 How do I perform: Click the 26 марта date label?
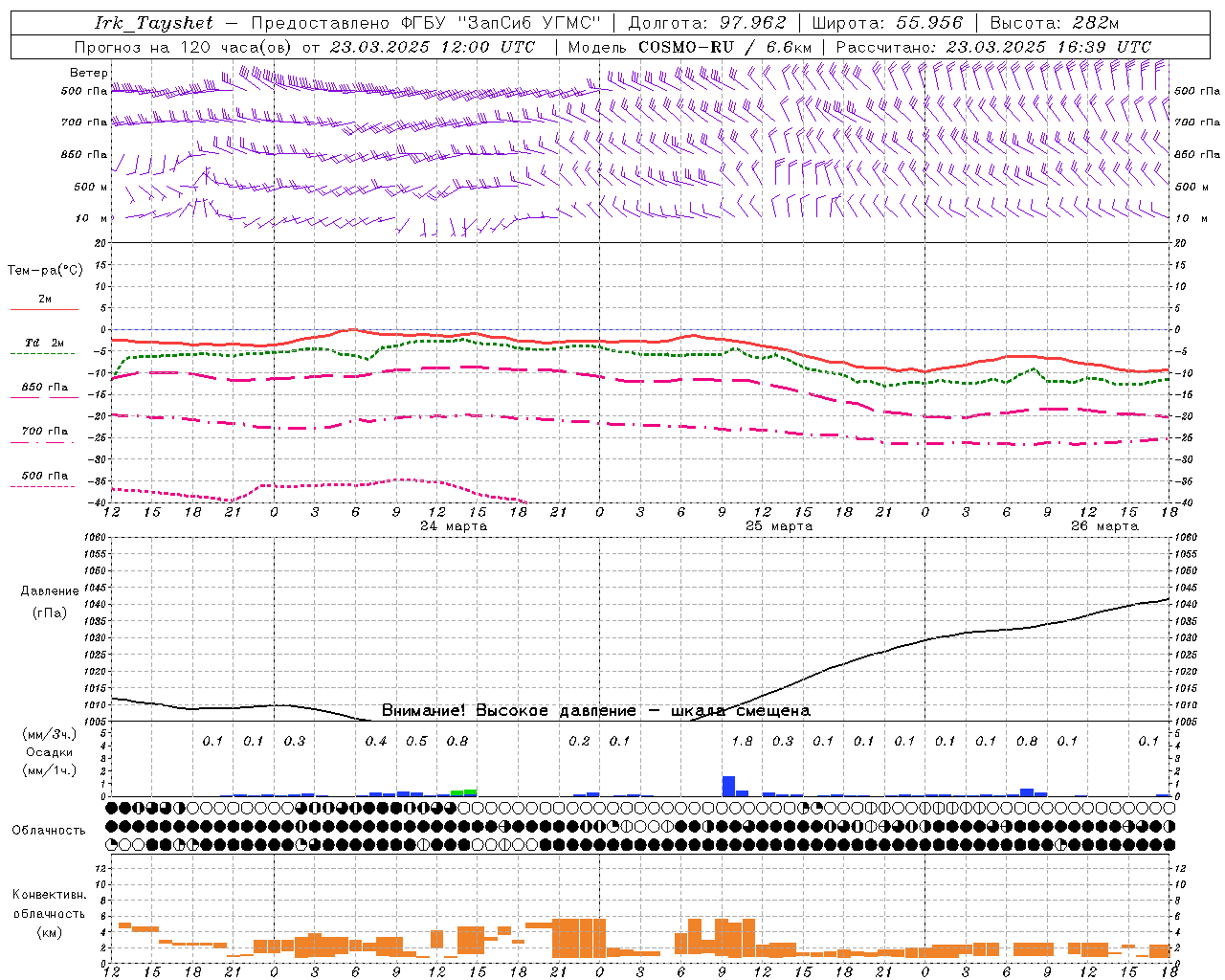(1104, 526)
